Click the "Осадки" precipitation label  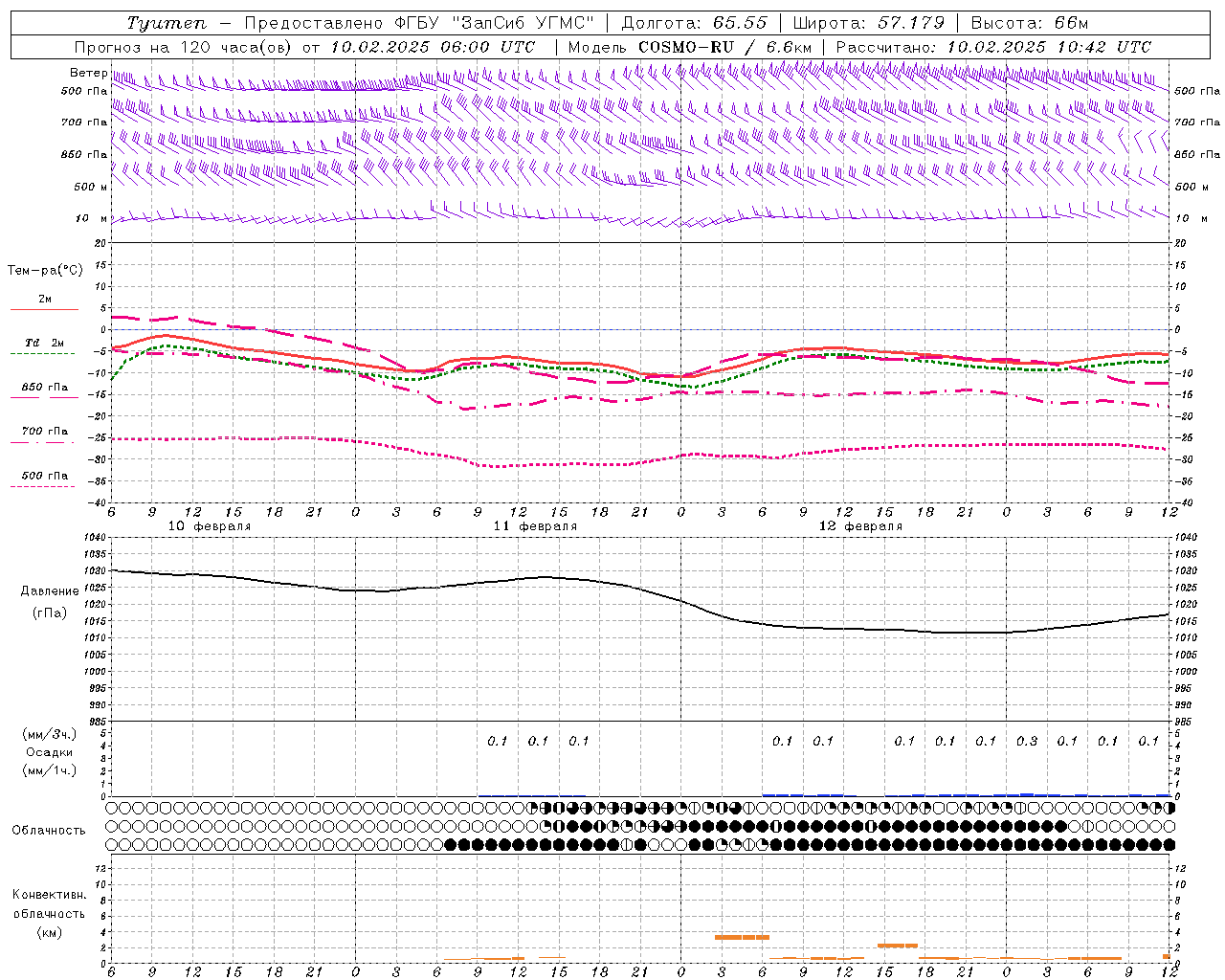pos(50,752)
